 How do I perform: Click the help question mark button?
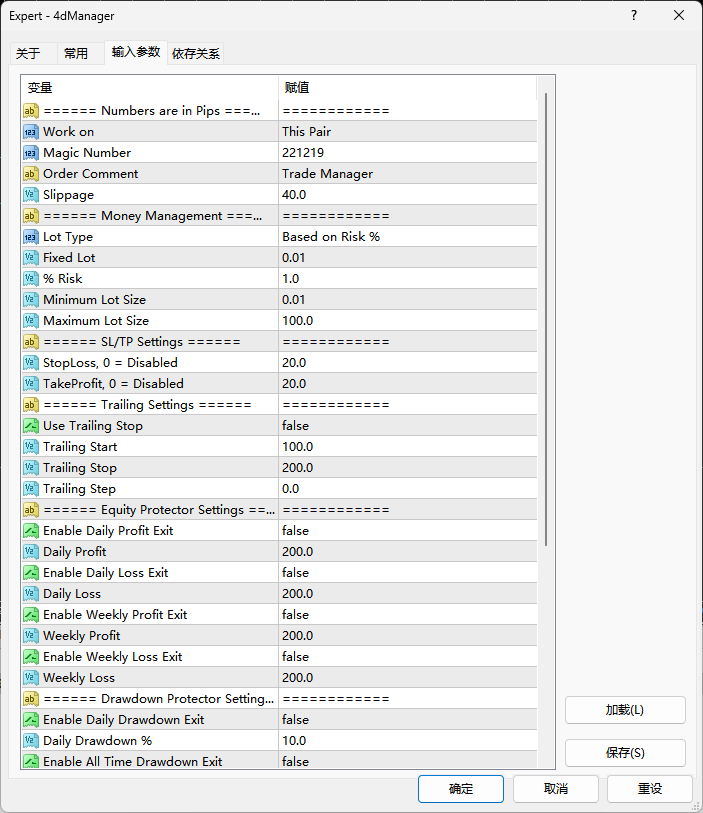click(634, 16)
